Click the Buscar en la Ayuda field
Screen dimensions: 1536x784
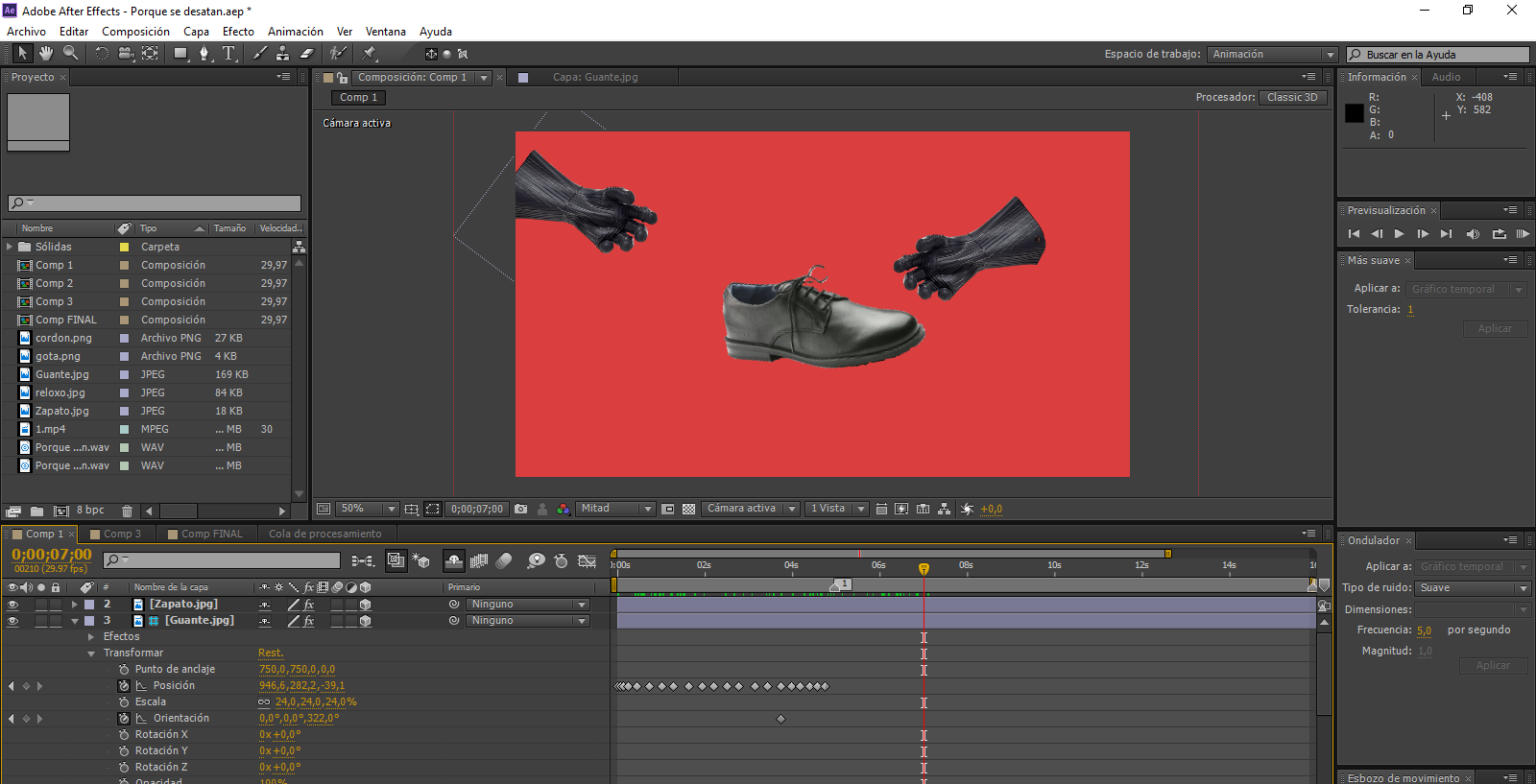(x=1438, y=55)
